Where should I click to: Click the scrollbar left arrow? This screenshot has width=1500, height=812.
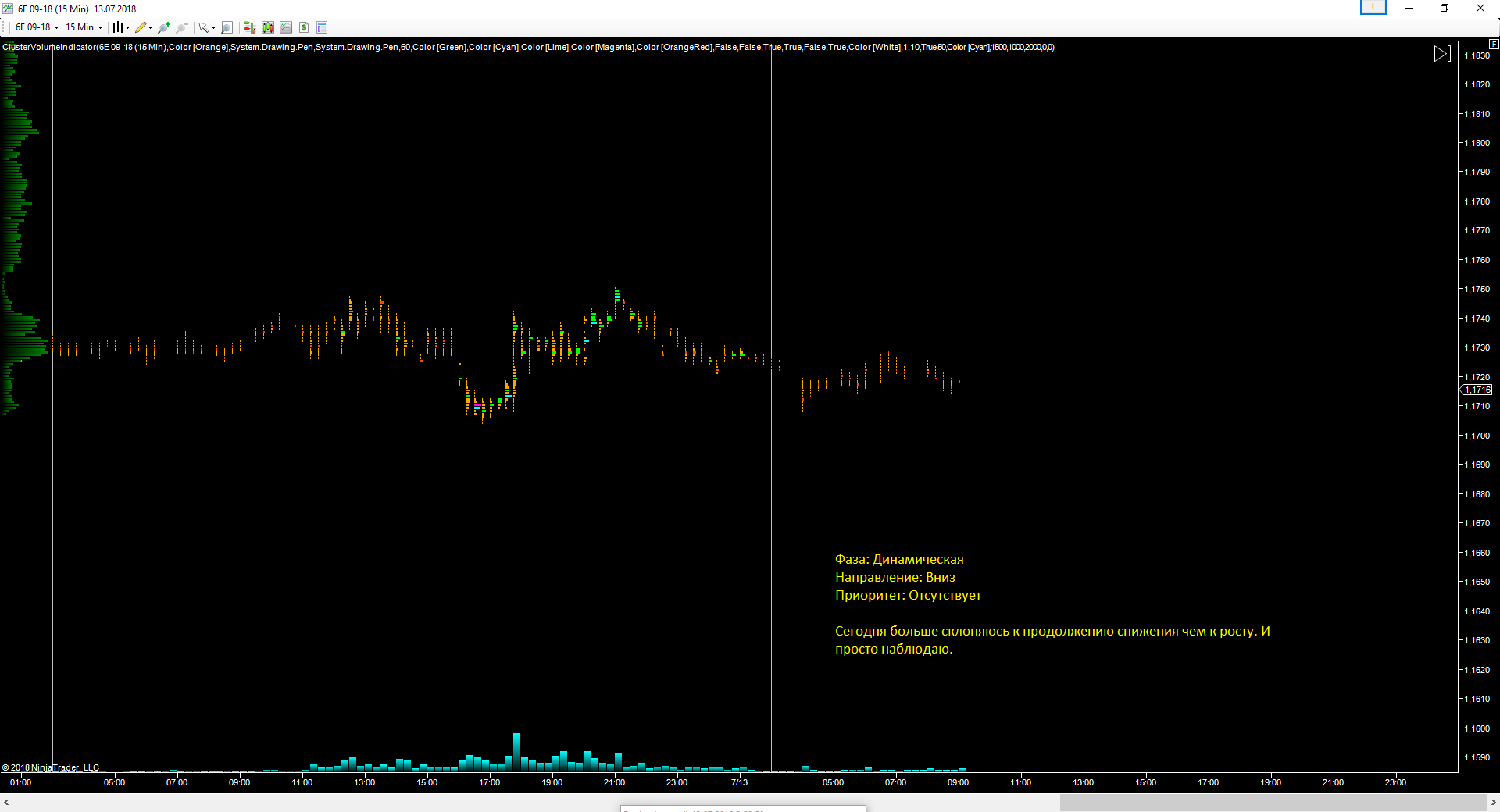click(6, 802)
